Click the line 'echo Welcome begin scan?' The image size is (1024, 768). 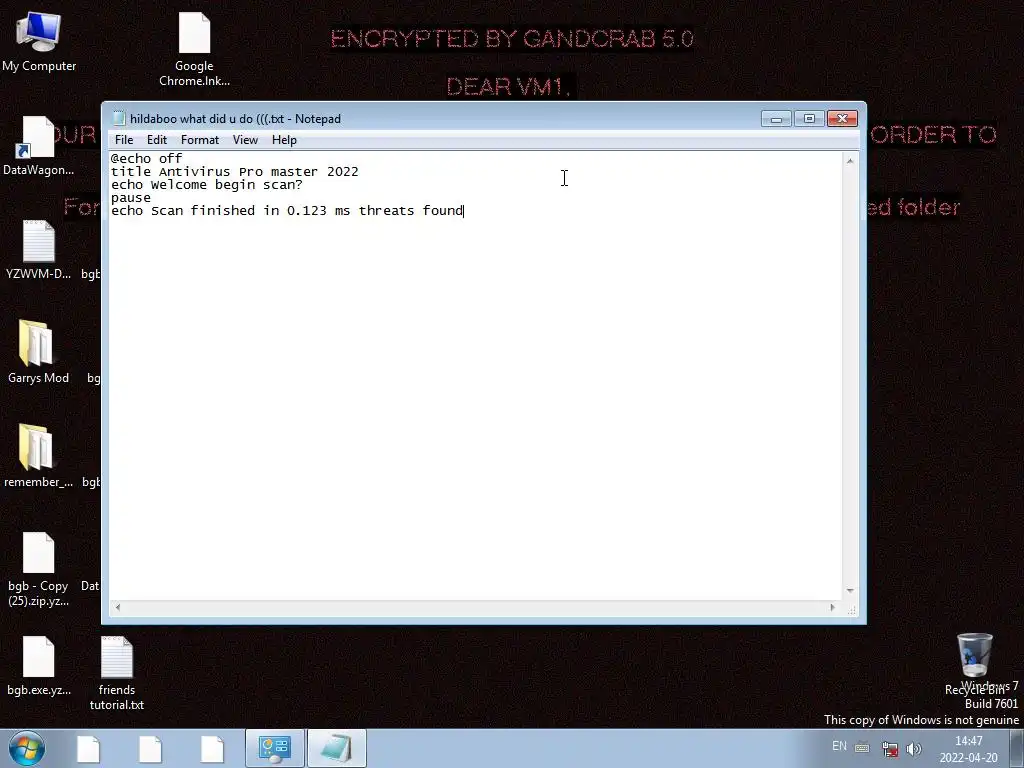point(206,185)
